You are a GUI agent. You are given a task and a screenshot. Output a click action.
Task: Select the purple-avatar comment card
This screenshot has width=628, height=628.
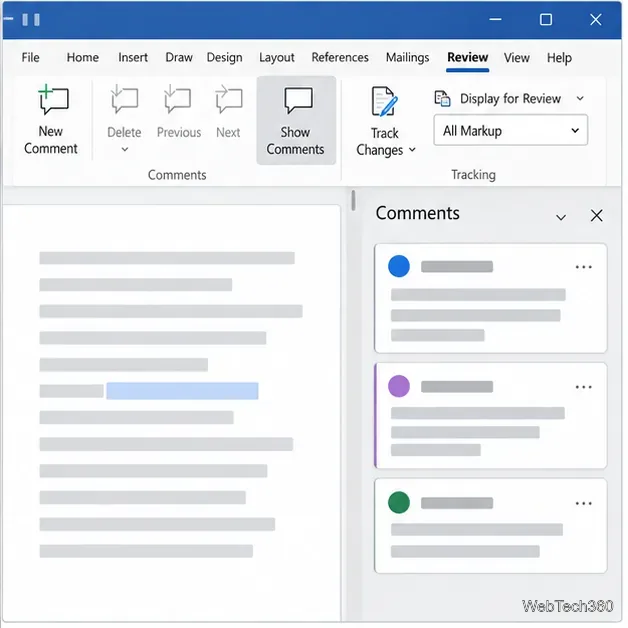tap(491, 415)
